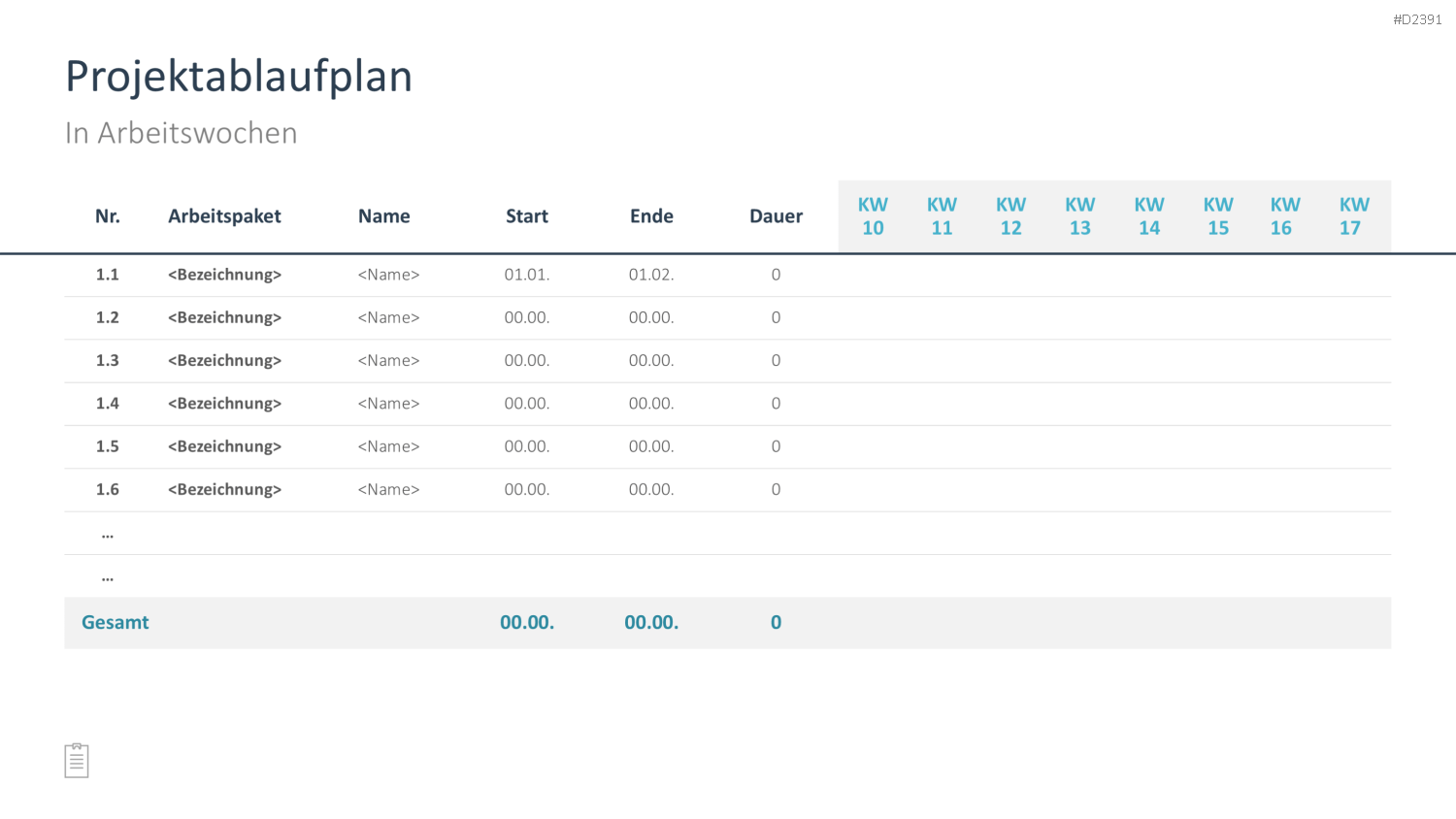Click row number 1.4
The height and width of the screenshot is (819, 1456).
[x=108, y=404]
